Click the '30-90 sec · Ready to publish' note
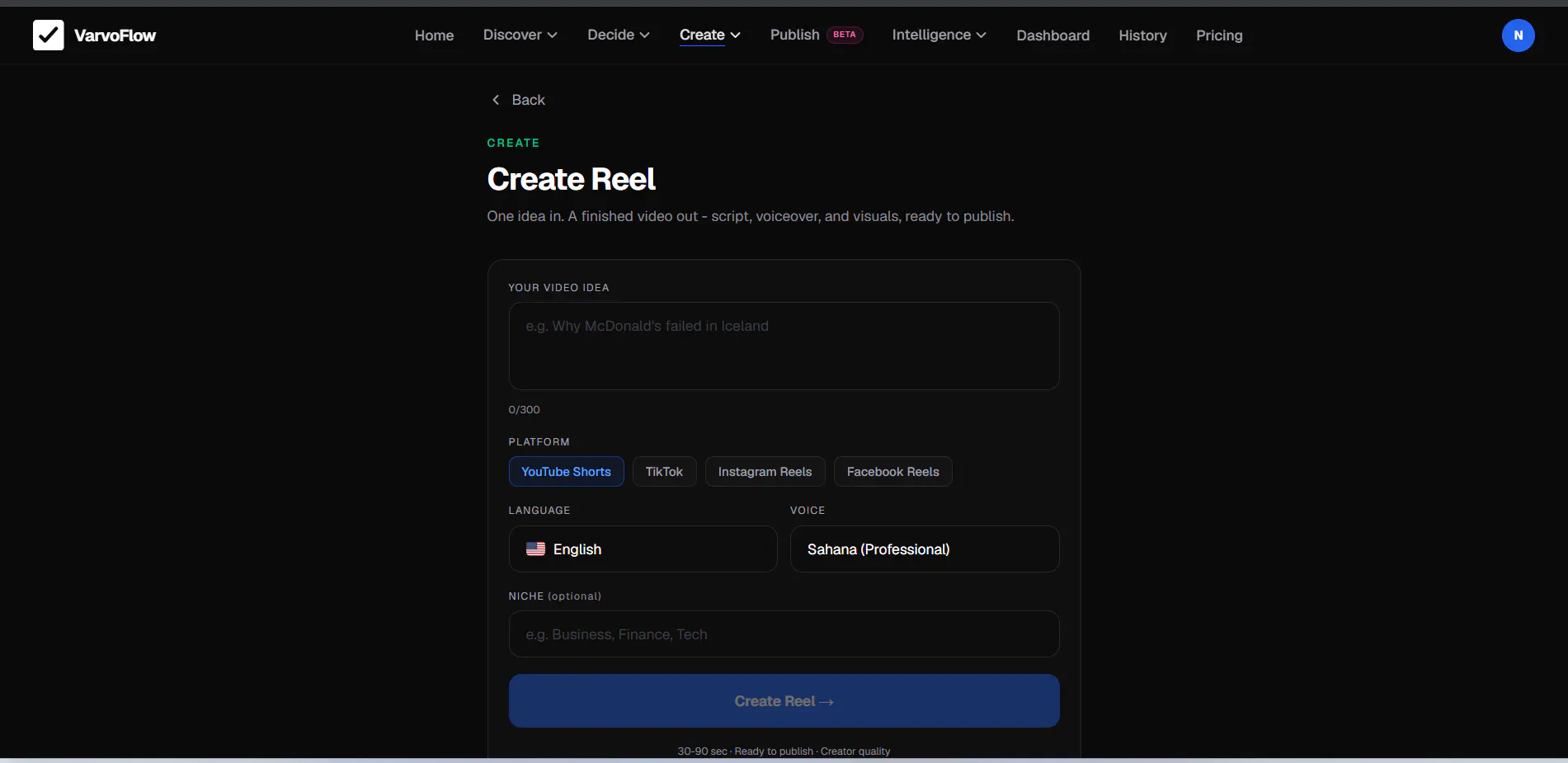The width and height of the screenshot is (1568, 763). [x=784, y=751]
